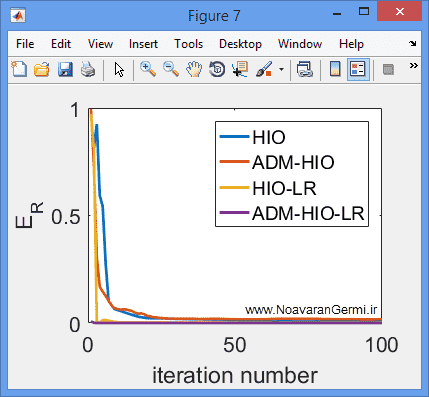This screenshot has width=429, height=397.
Task: Select the Edit Plot arrow tool
Action: click(119, 70)
